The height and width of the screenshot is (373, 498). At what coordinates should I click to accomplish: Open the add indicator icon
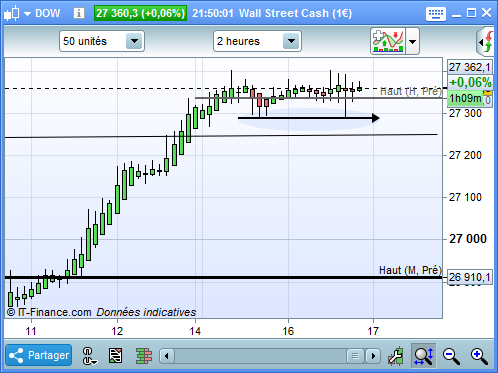[388, 41]
